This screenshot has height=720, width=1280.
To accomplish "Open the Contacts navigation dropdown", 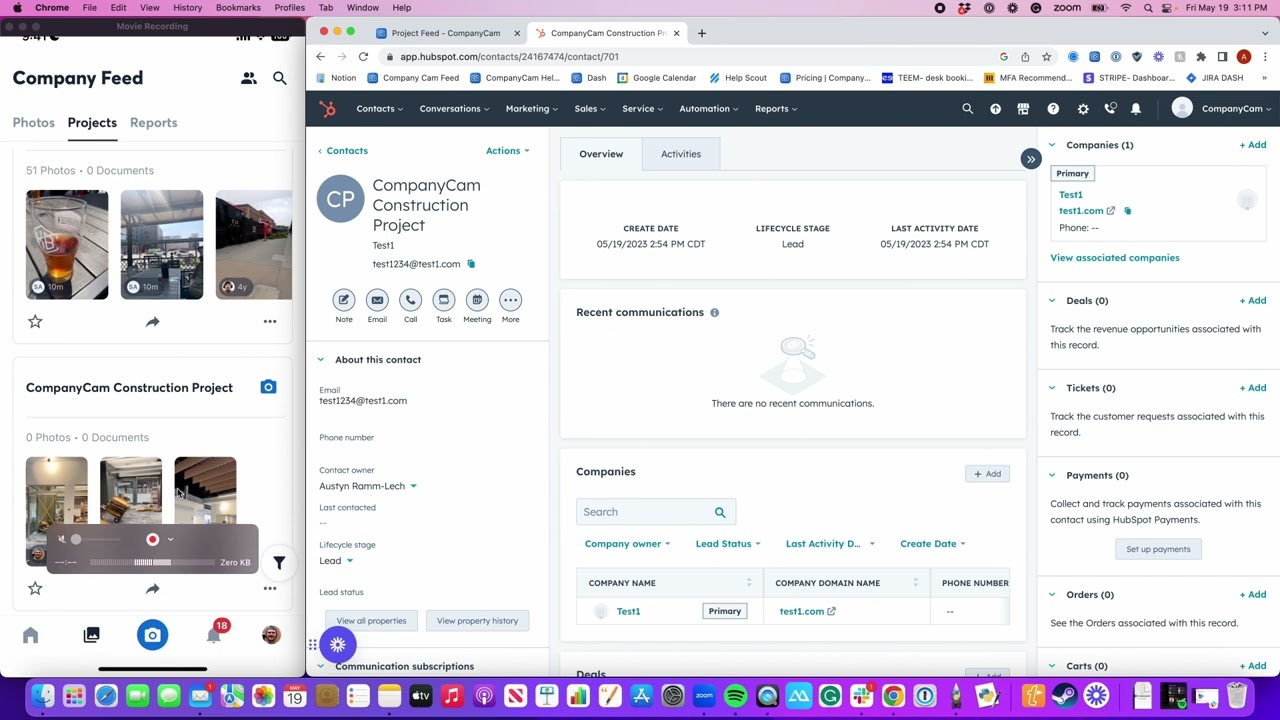I will tap(379, 109).
